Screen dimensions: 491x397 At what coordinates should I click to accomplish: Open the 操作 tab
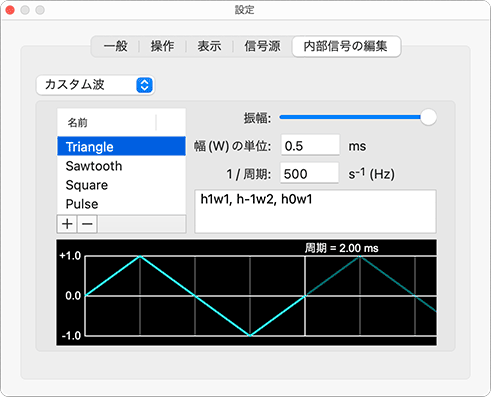162,46
